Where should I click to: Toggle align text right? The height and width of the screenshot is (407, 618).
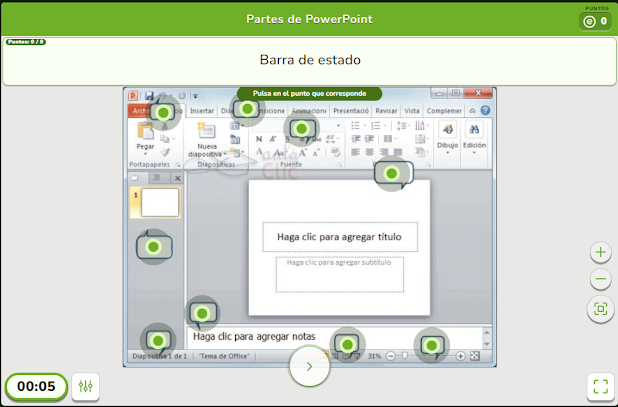[383, 152]
